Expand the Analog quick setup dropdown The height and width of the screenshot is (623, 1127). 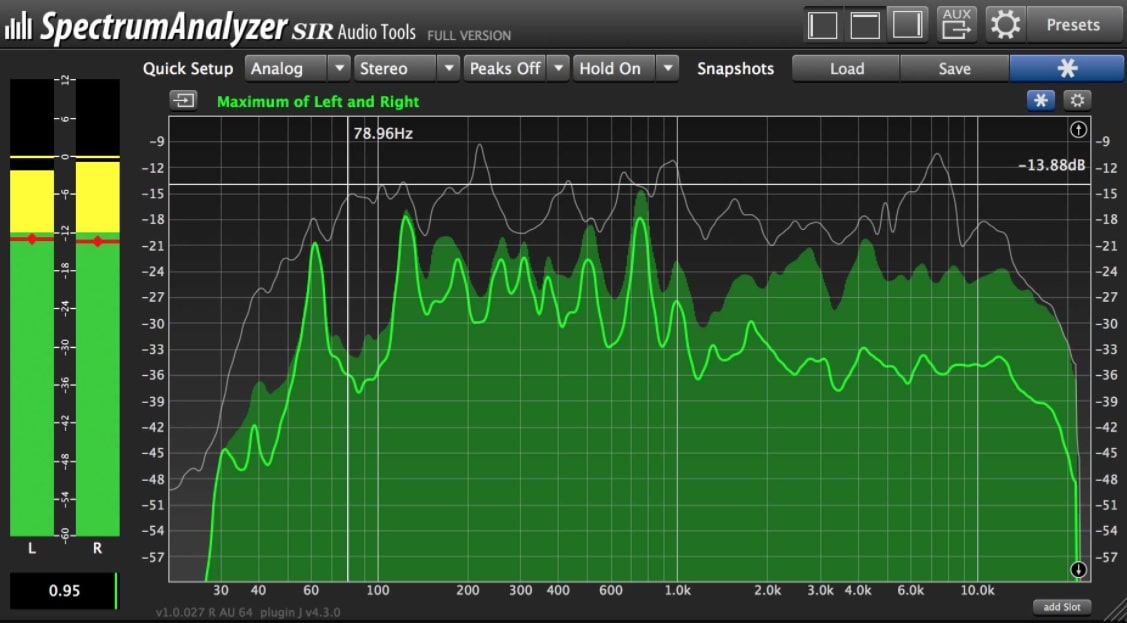coord(338,68)
